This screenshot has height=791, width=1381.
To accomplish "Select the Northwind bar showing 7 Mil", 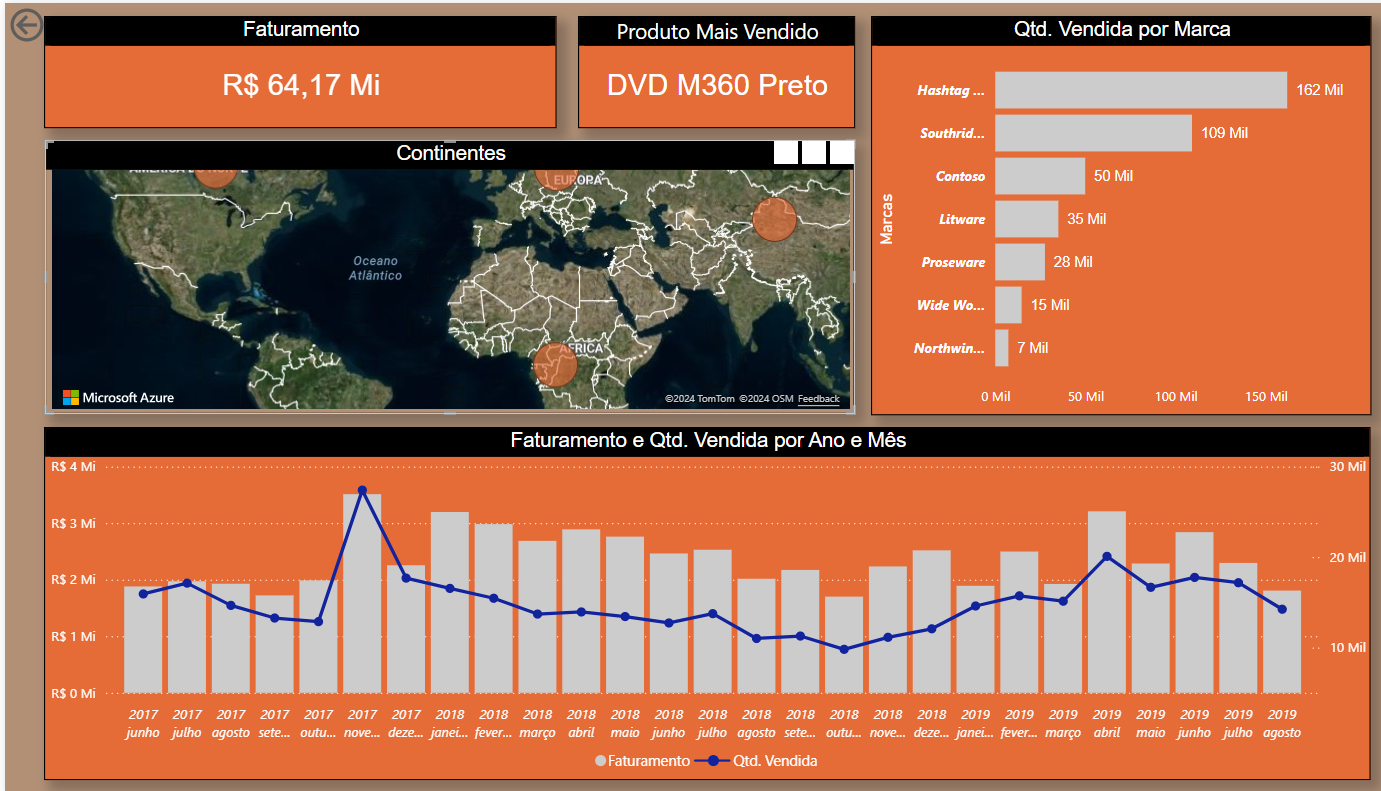I will [1002, 348].
